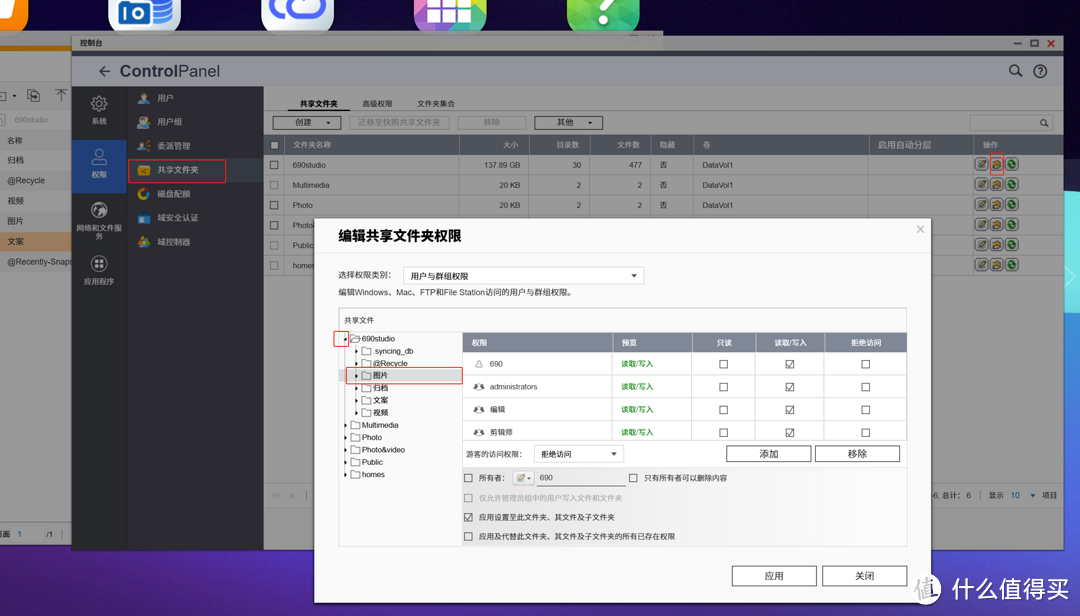Click edit permissions icon for 690studio row
Image resolution: width=1080 pixels, height=616 pixels.
coord(997,164)
